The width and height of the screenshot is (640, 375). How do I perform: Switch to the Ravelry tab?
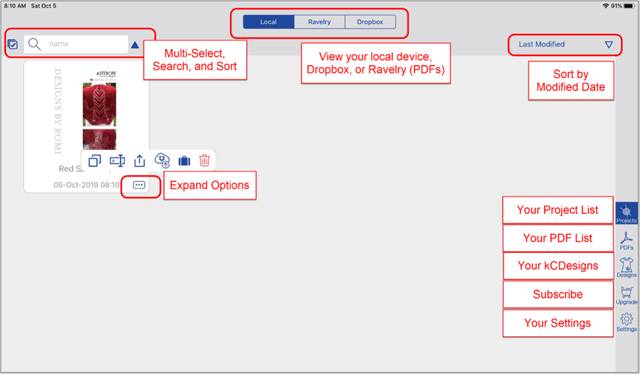(319, 22)
